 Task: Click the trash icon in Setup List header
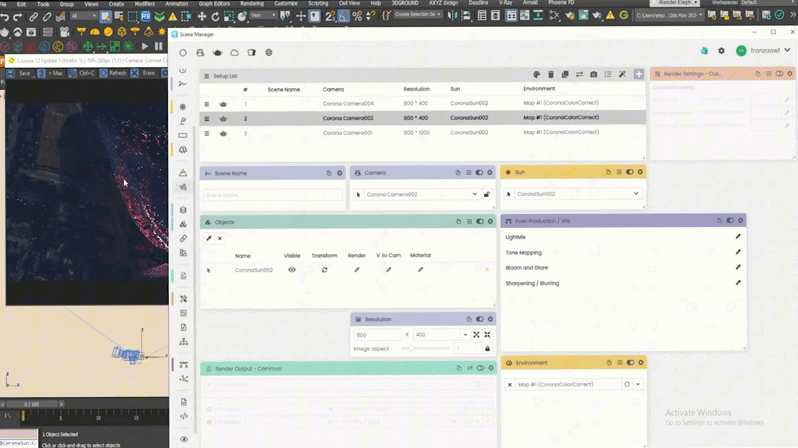click(x=551, y=74)
